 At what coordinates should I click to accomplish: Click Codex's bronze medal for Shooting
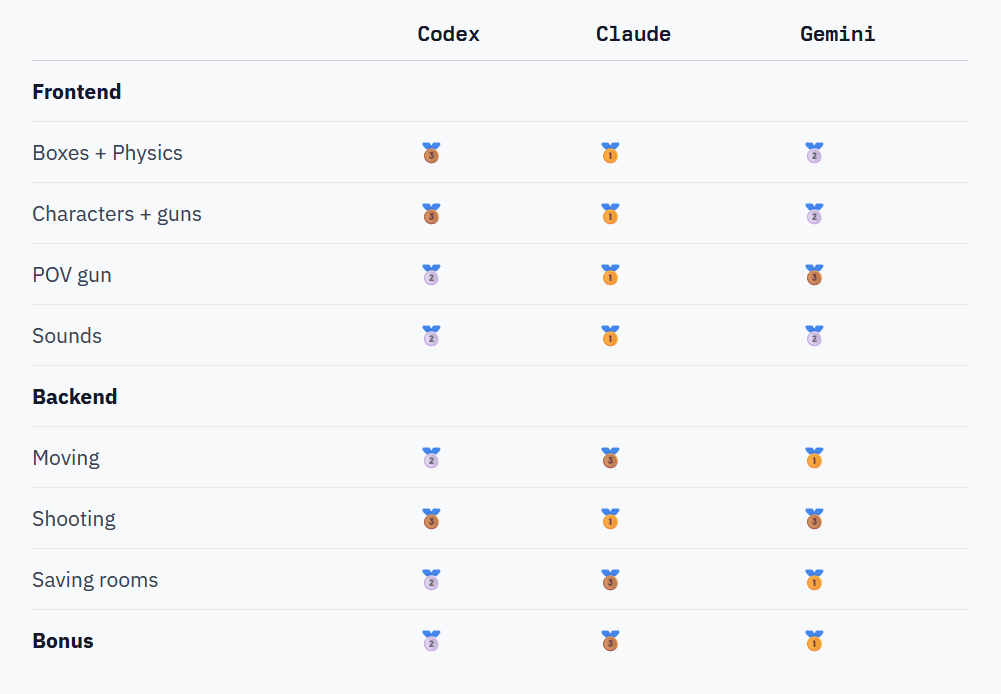(x=431, y=519)
